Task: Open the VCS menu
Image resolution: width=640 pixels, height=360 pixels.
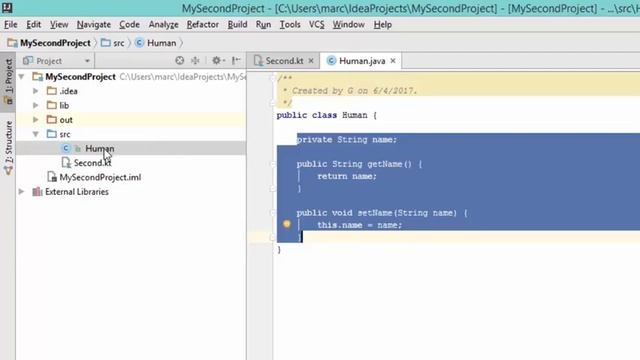Action: [x=316, y=24]
